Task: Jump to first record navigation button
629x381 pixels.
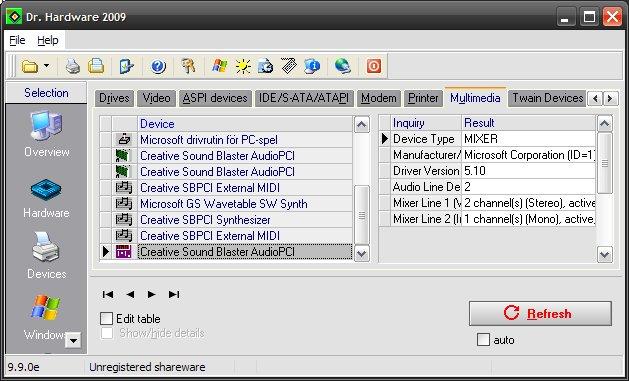Action: click(108, 294)
